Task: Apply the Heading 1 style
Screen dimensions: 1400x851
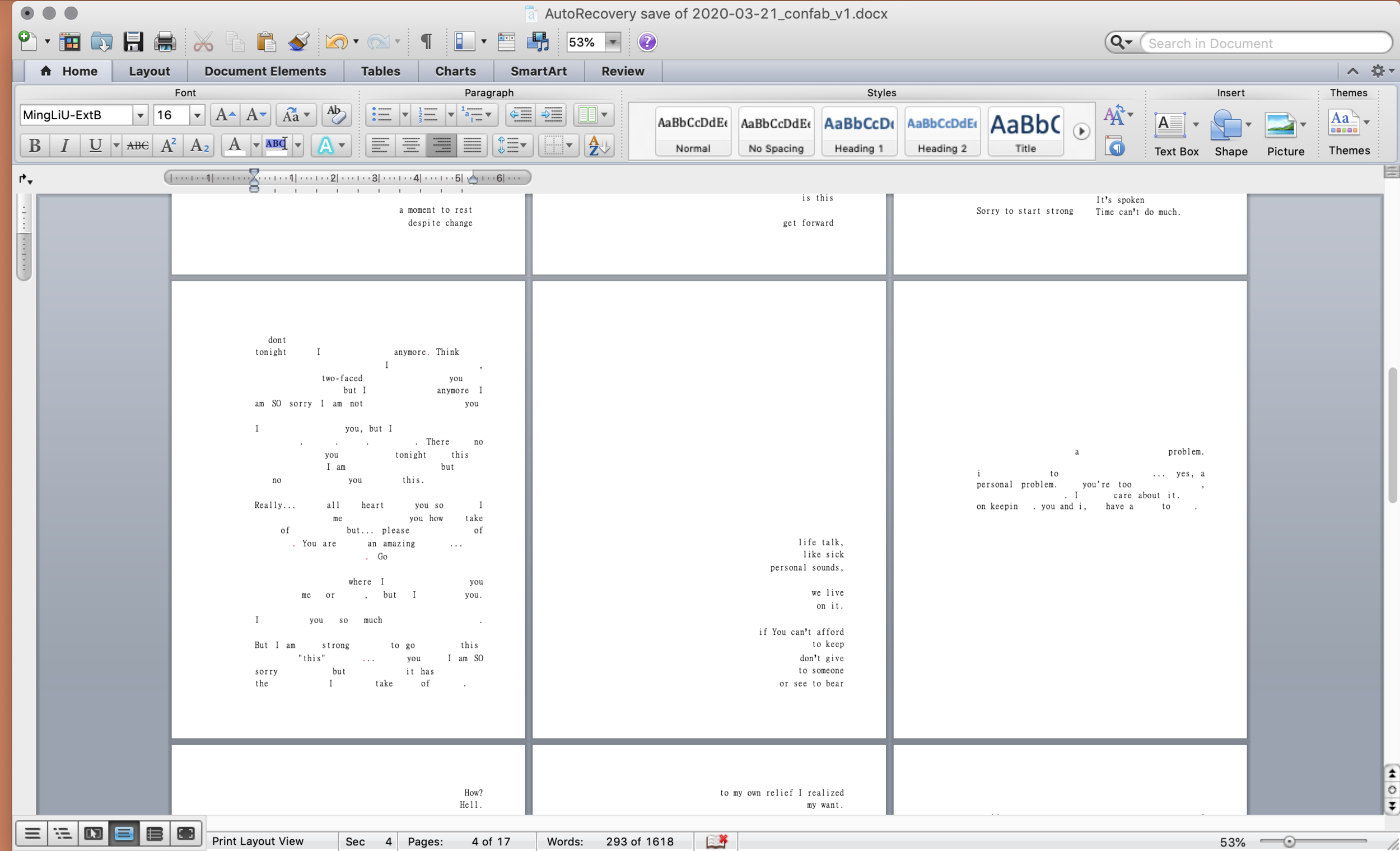Action: 859,131
